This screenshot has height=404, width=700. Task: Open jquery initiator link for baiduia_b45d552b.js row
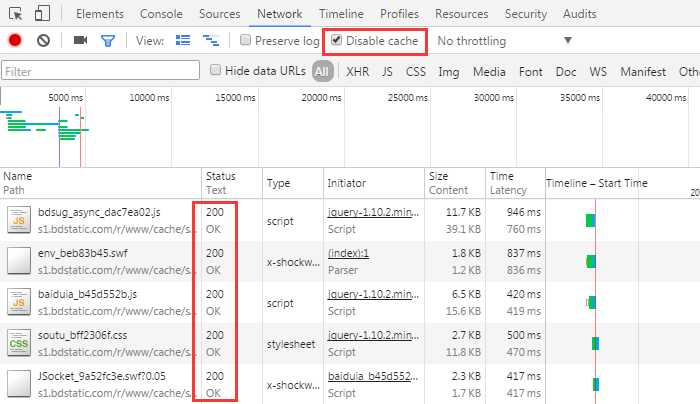click(x=373, y=294)
